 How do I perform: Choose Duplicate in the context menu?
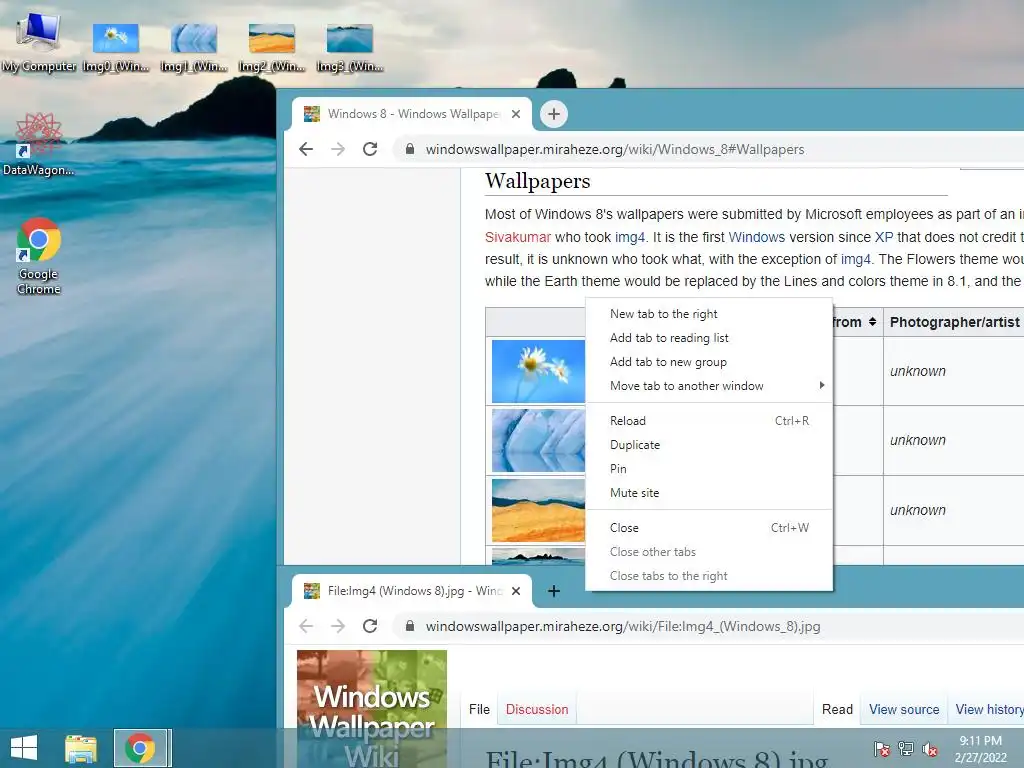[x=709, y=445]
